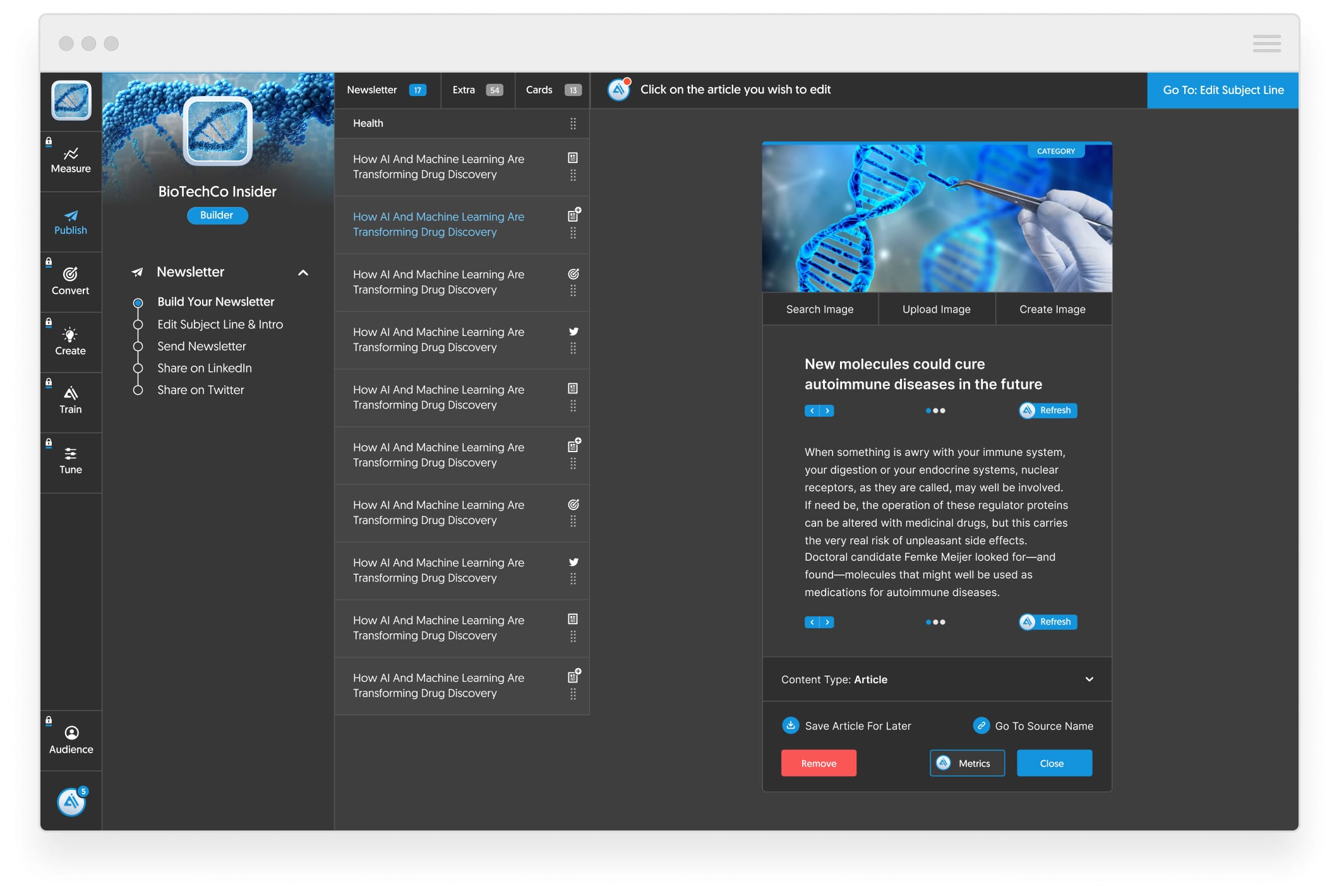This screenshot has width=1339, height=896.
Task: Click the BioTechCo Insider title text
Action: [217, 192]
